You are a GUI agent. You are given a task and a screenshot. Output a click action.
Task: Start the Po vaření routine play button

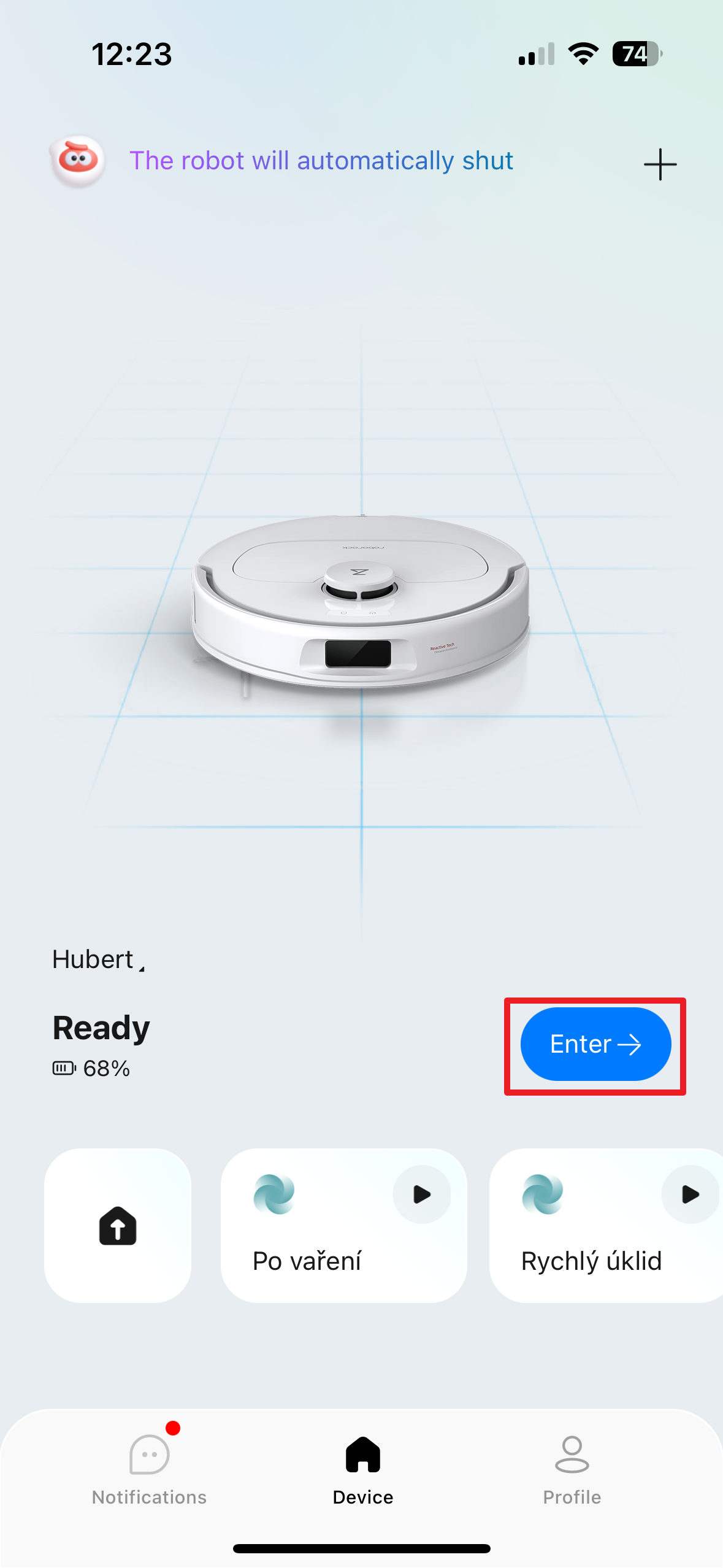click(422, 1194)
